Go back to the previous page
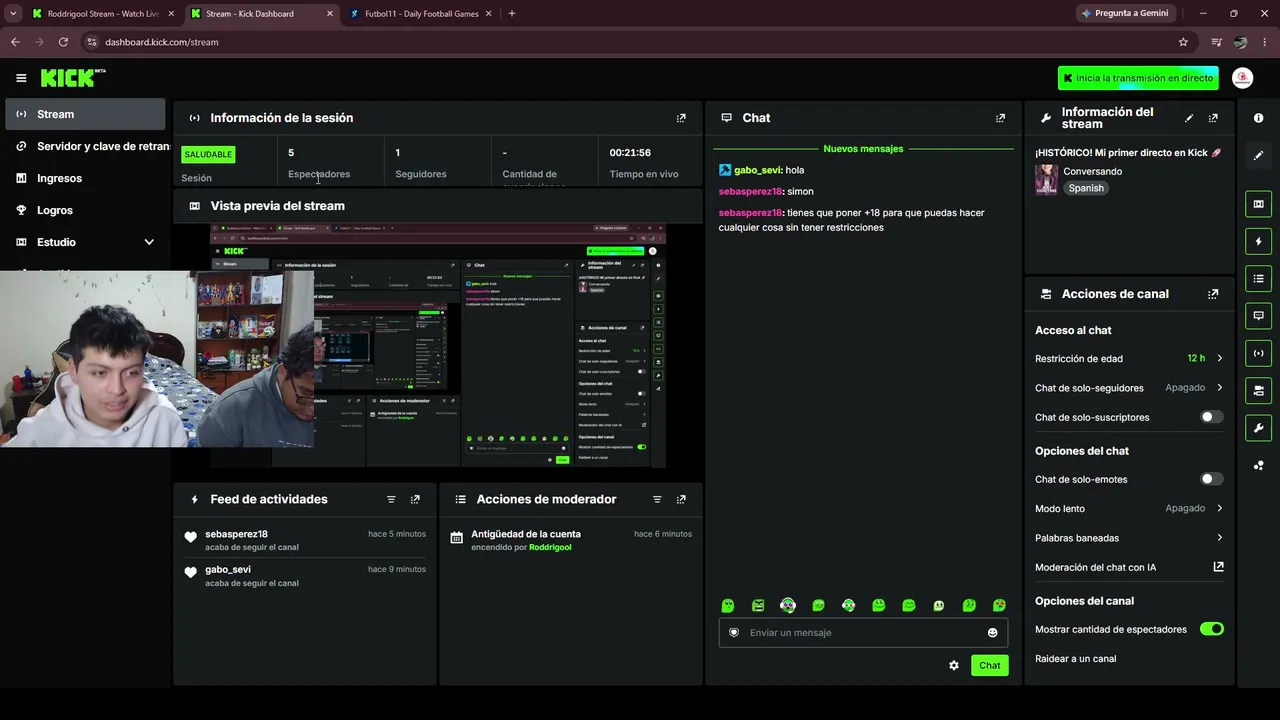Image resolution: width=1280 pixels, height=720 pixels. pyautogui.click(x=15, y=42)
